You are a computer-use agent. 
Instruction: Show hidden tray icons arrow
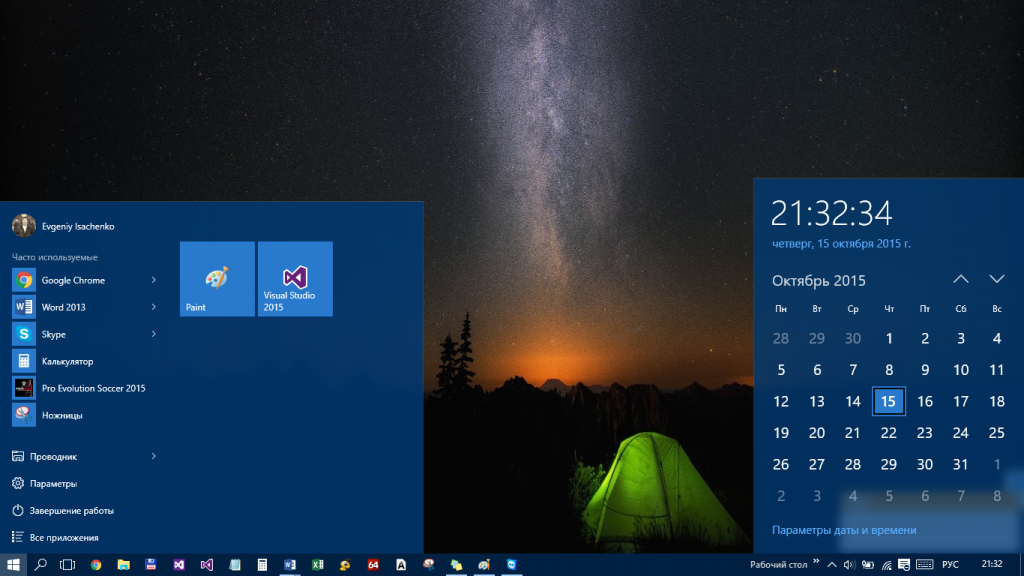(x=831, y=565)
